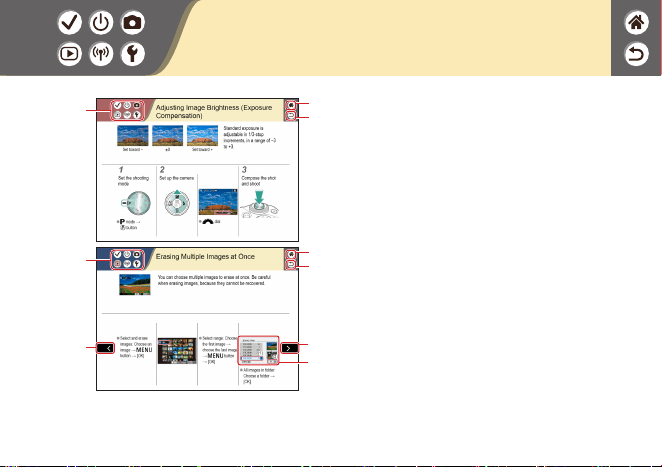Open the wrench settings icon in header
Screen dimensions: 662x467
[133, 54]
